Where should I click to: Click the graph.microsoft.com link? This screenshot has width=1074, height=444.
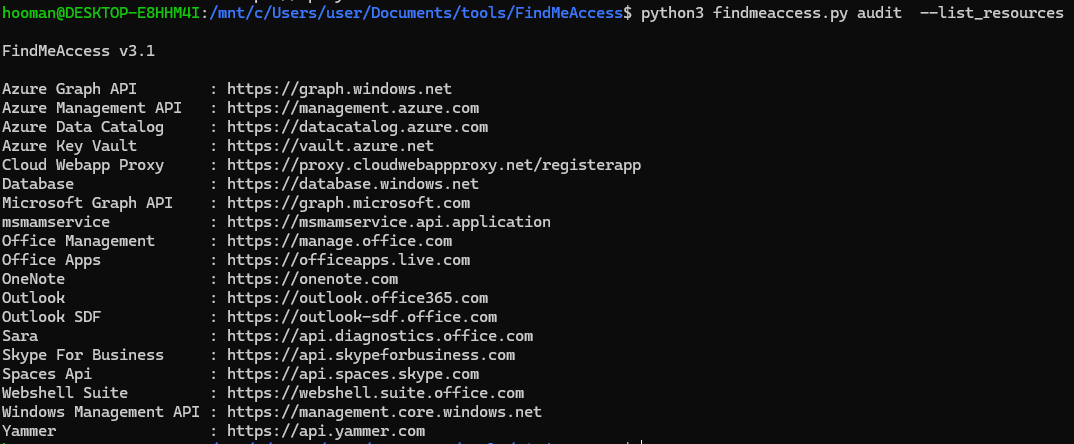point(348,203)
